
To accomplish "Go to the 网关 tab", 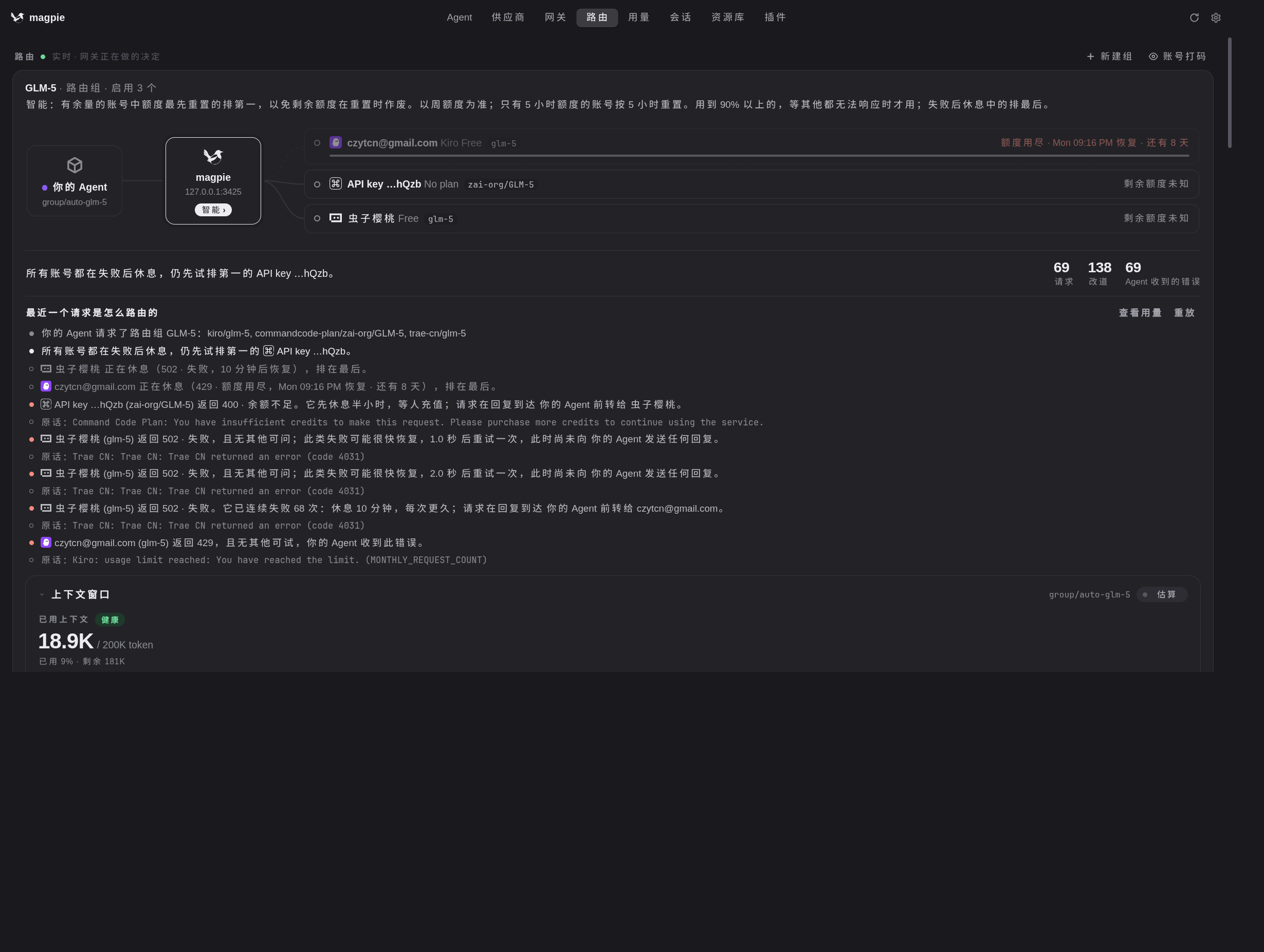I will pos(556,17).
